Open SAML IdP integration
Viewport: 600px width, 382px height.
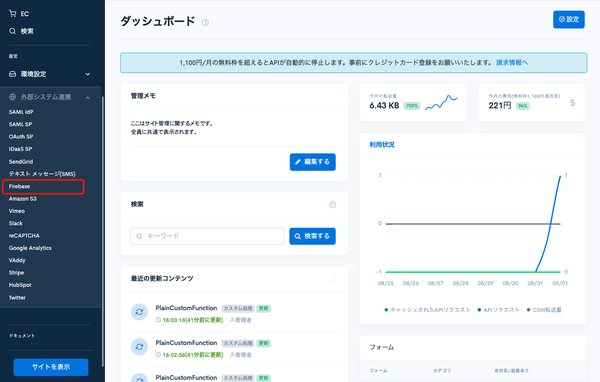pyautogui.click(x=21, y=112)
